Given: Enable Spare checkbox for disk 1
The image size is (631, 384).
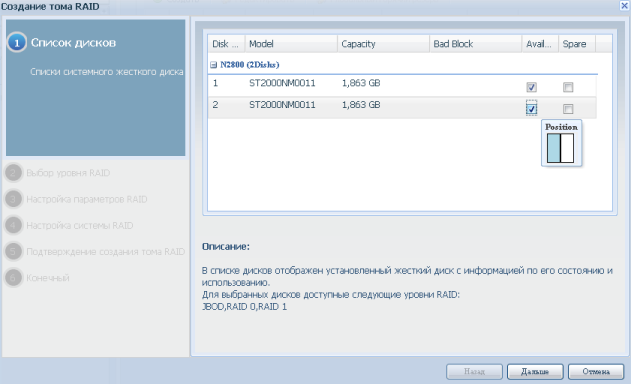Looking at the screenshot, I should (568, 87).
